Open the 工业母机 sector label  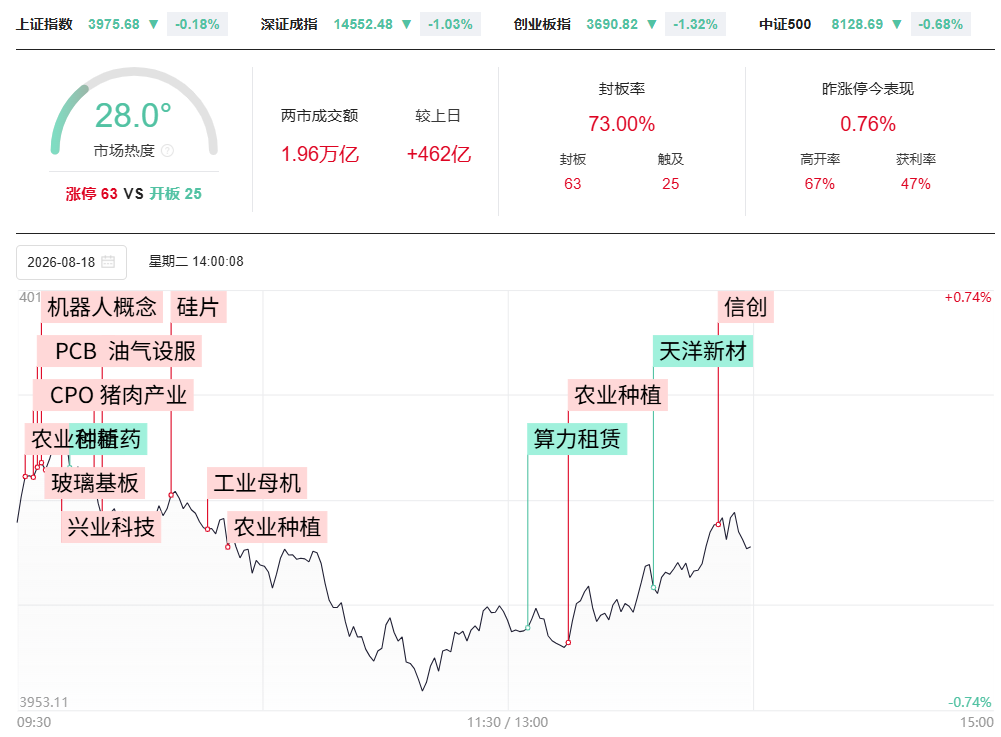pyautogui.click(x=257, y=483)
